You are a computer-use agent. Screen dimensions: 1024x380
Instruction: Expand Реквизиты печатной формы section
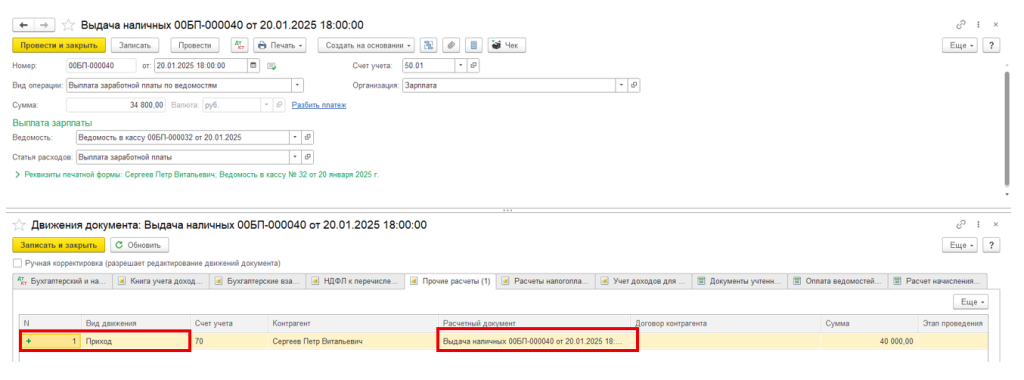pyautogui.click(x=17, y=175)
